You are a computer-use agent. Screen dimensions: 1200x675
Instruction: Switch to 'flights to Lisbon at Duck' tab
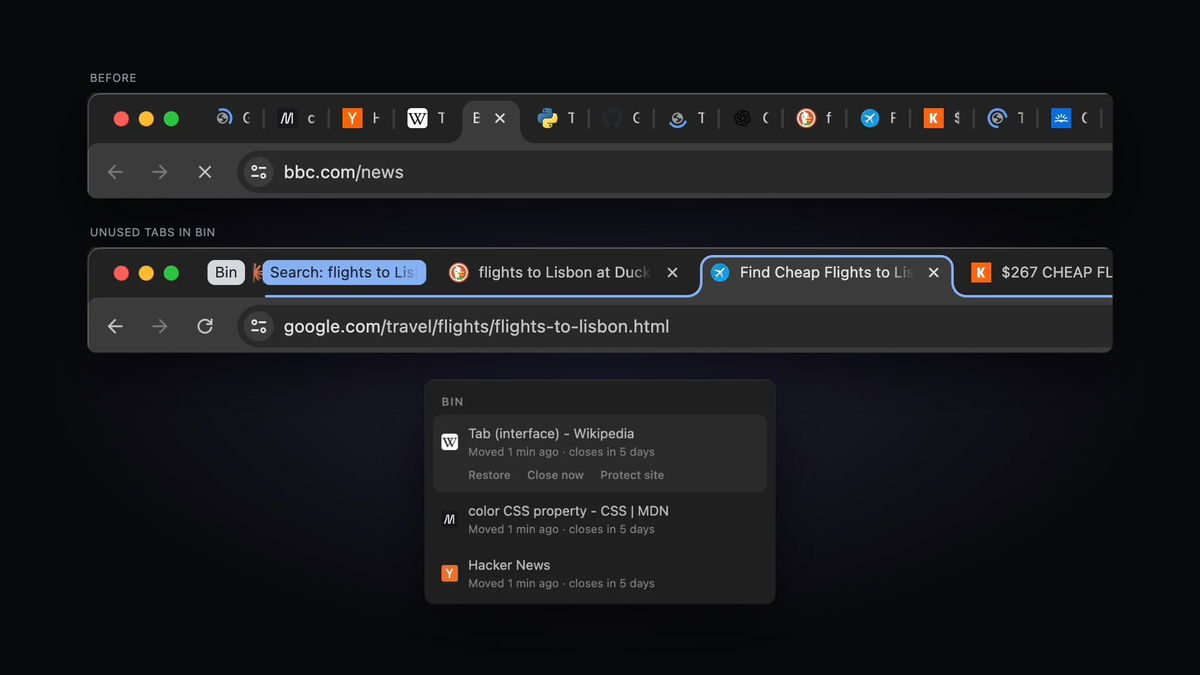click(564, 272)
